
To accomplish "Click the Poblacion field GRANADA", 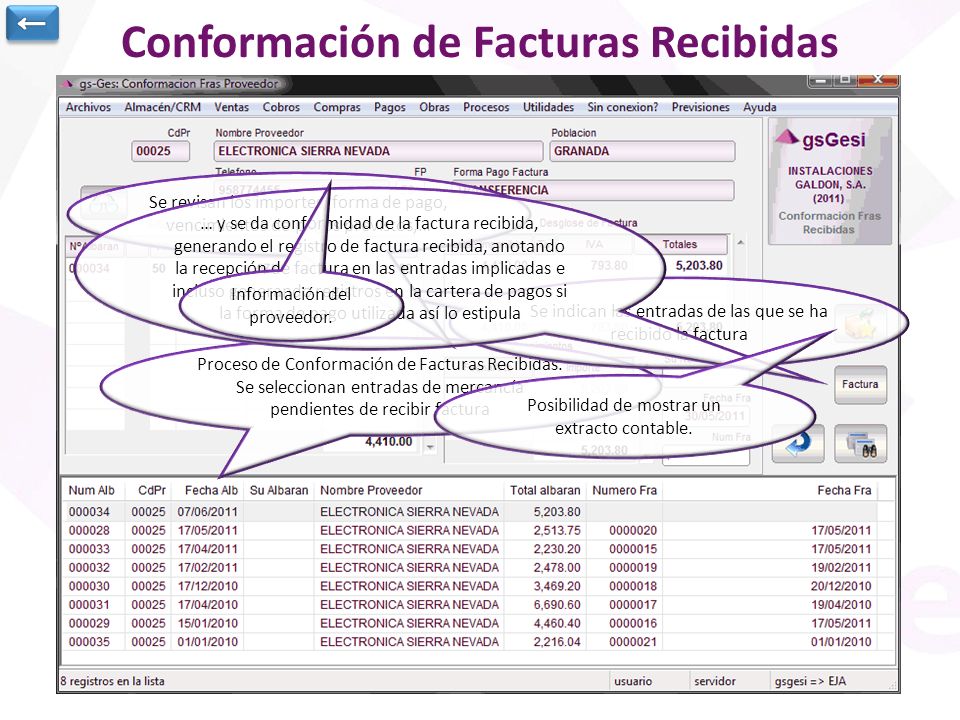I will pos(642,151).
